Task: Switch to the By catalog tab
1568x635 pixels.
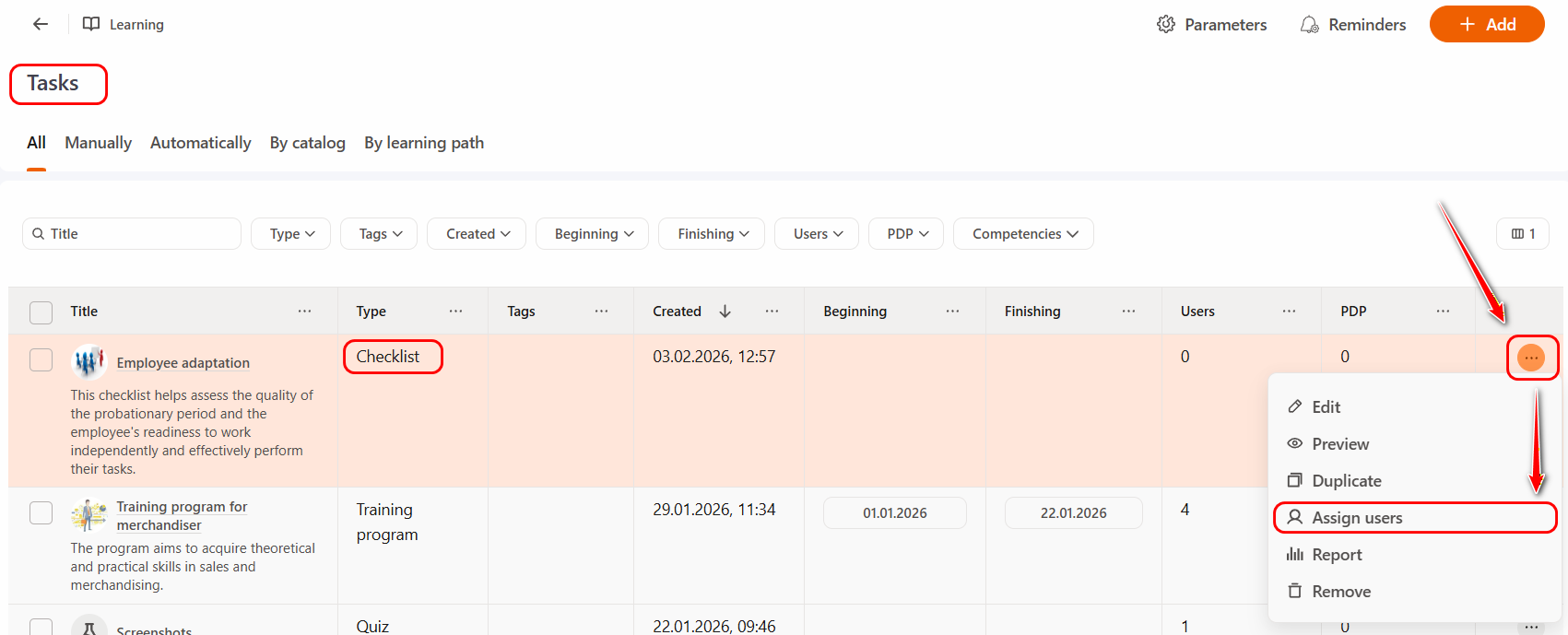Action: coord(307,143)
